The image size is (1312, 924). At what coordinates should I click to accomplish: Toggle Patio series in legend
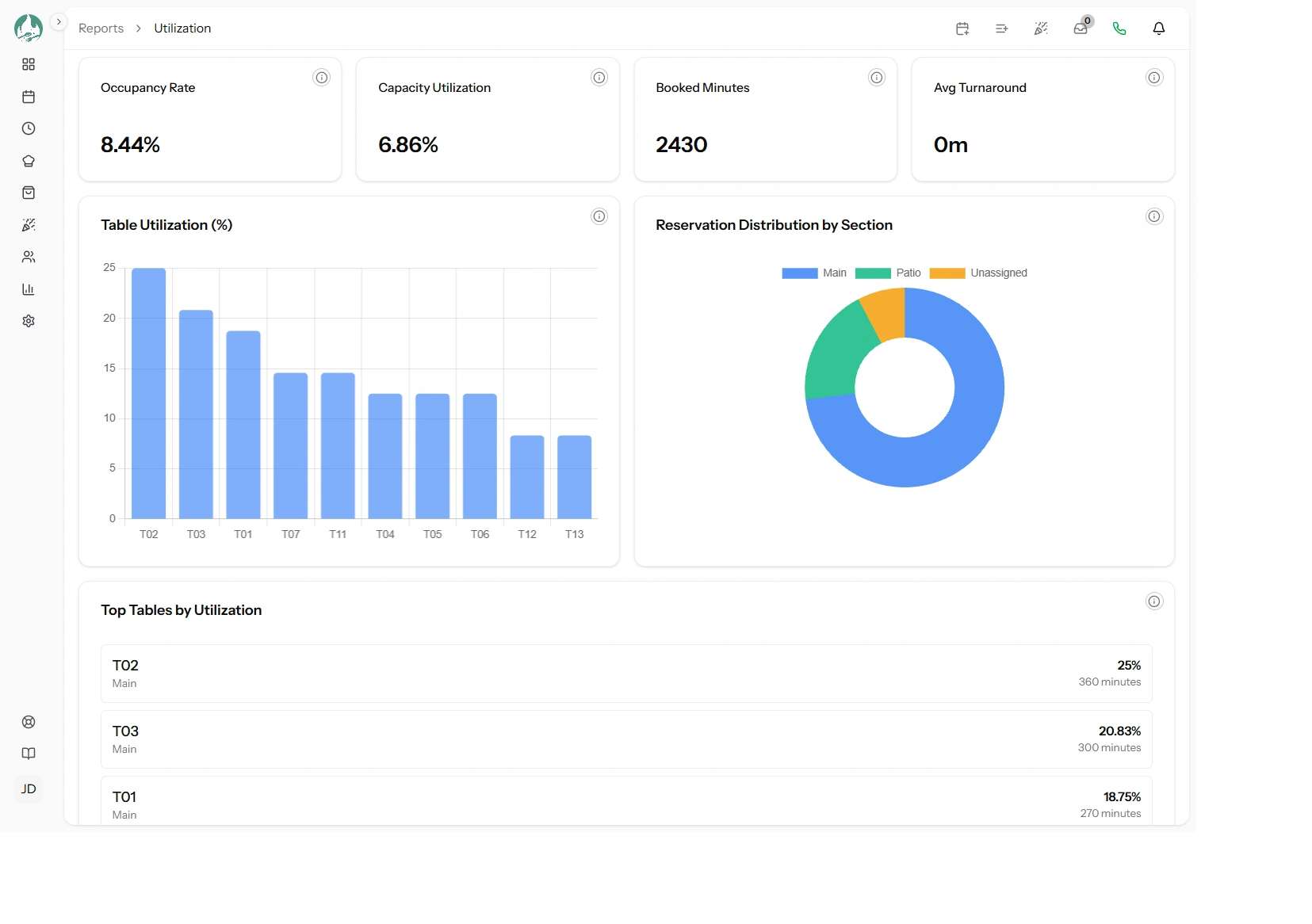[x=888, y=273]
